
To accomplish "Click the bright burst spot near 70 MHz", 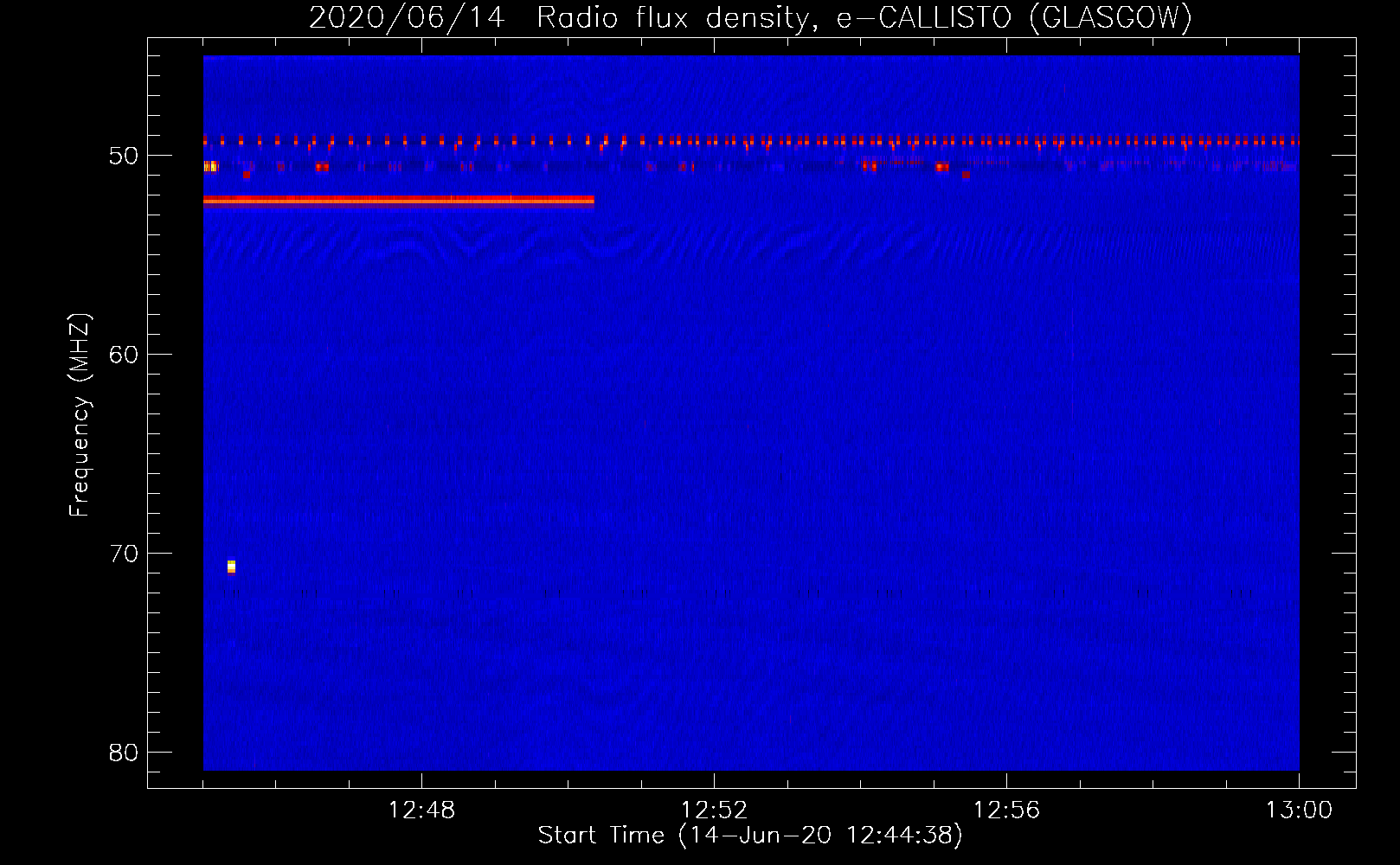I will (x=231, y=567).
